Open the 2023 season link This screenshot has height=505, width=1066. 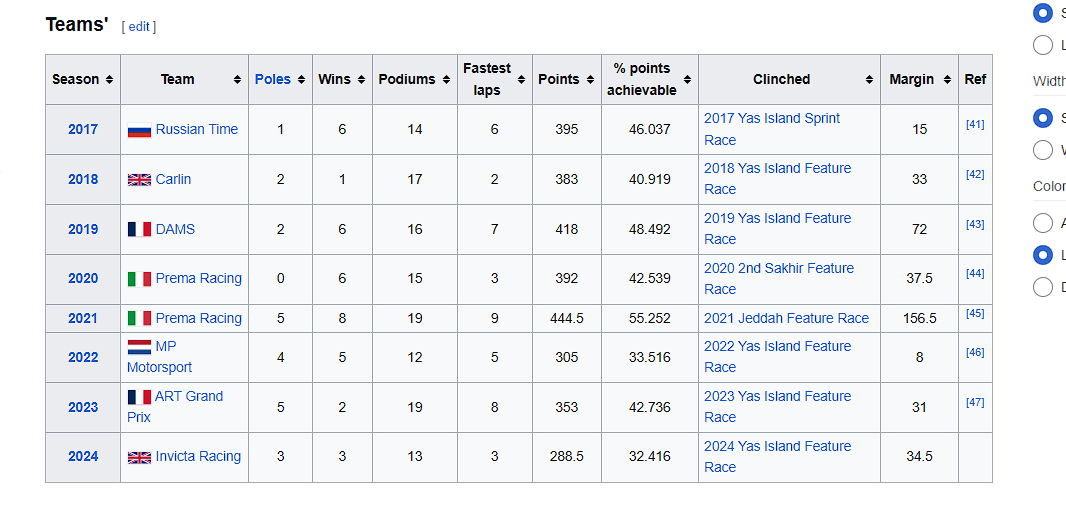point(83,407)
